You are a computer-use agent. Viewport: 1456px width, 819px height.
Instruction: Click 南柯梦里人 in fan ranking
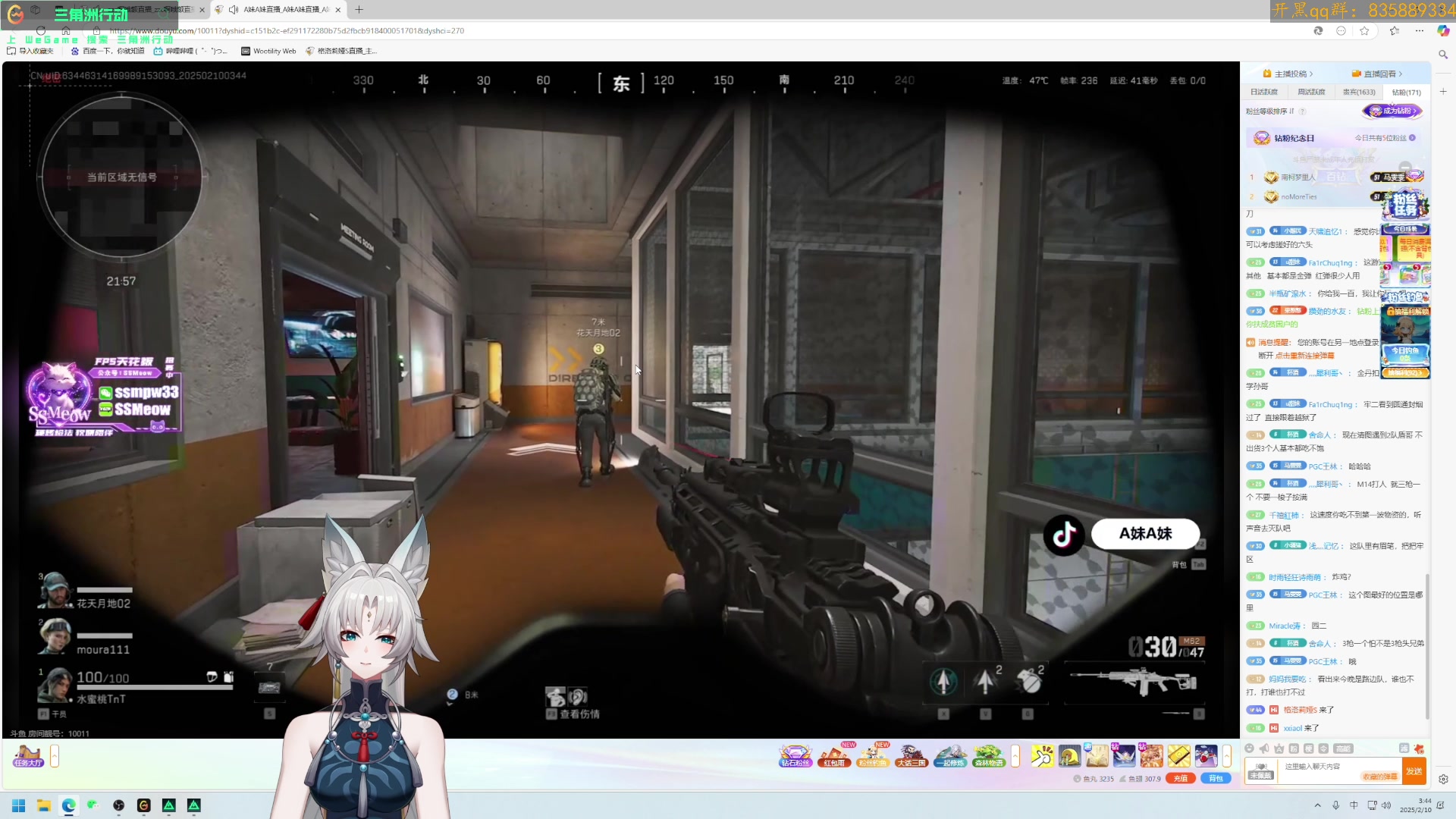click(x=1298, y=177)
